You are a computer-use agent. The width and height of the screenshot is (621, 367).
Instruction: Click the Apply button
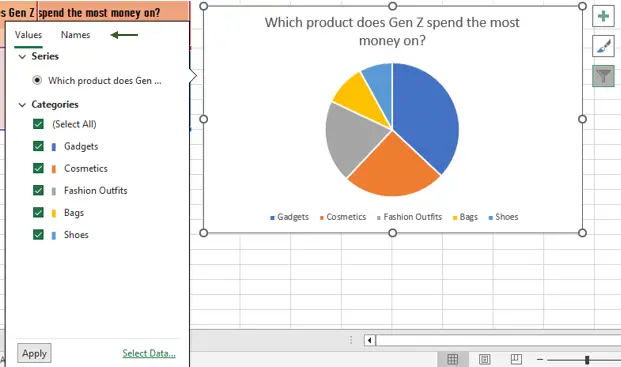coord(34,353)
